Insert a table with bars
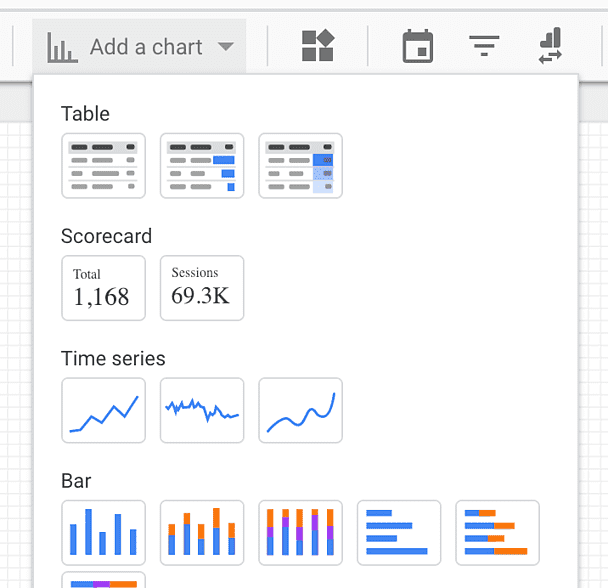The width and height of the screenshot is (608, 588). tap(202, 166)
